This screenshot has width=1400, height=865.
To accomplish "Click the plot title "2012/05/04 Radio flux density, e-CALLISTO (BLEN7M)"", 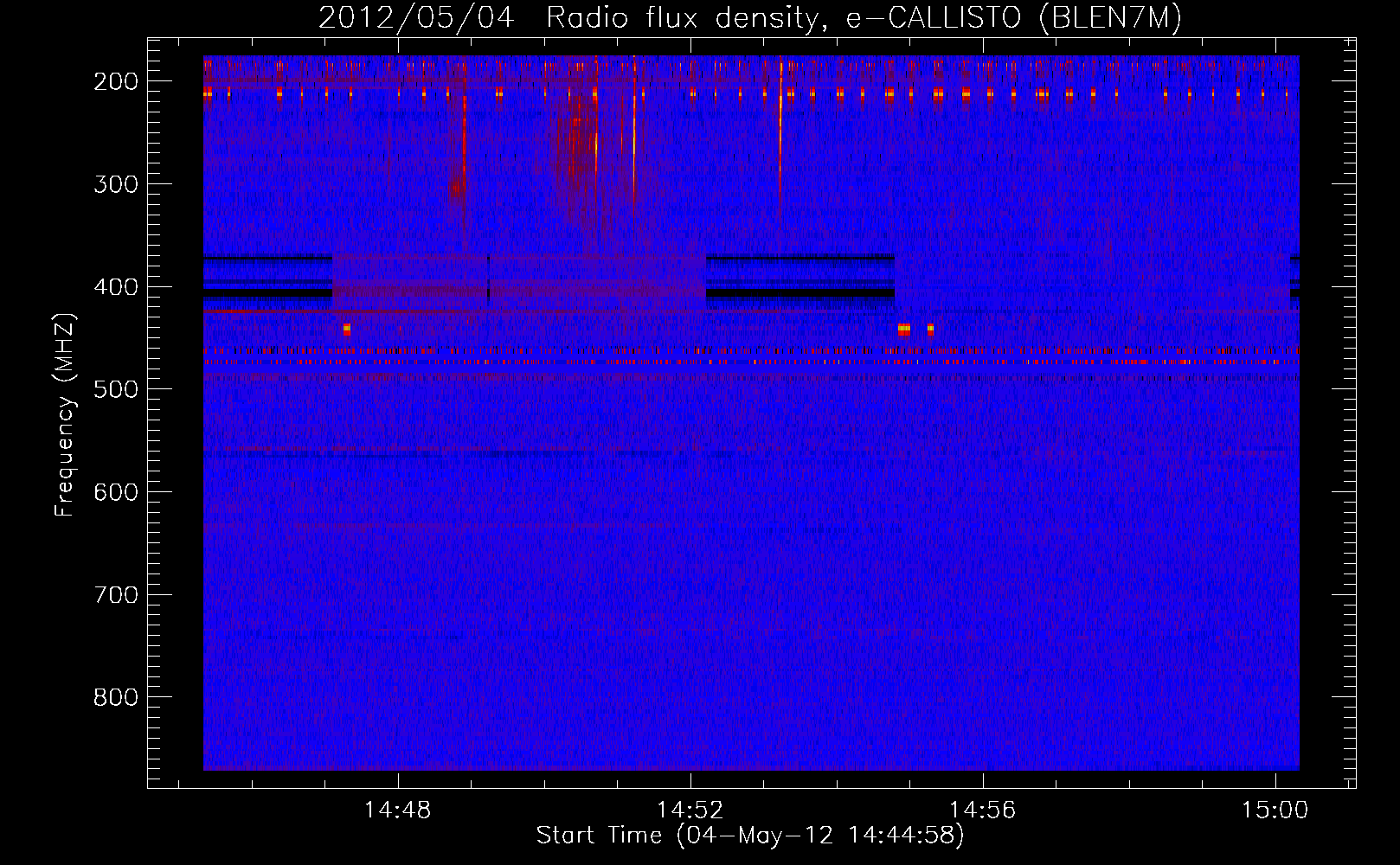I will click(749, 18).
